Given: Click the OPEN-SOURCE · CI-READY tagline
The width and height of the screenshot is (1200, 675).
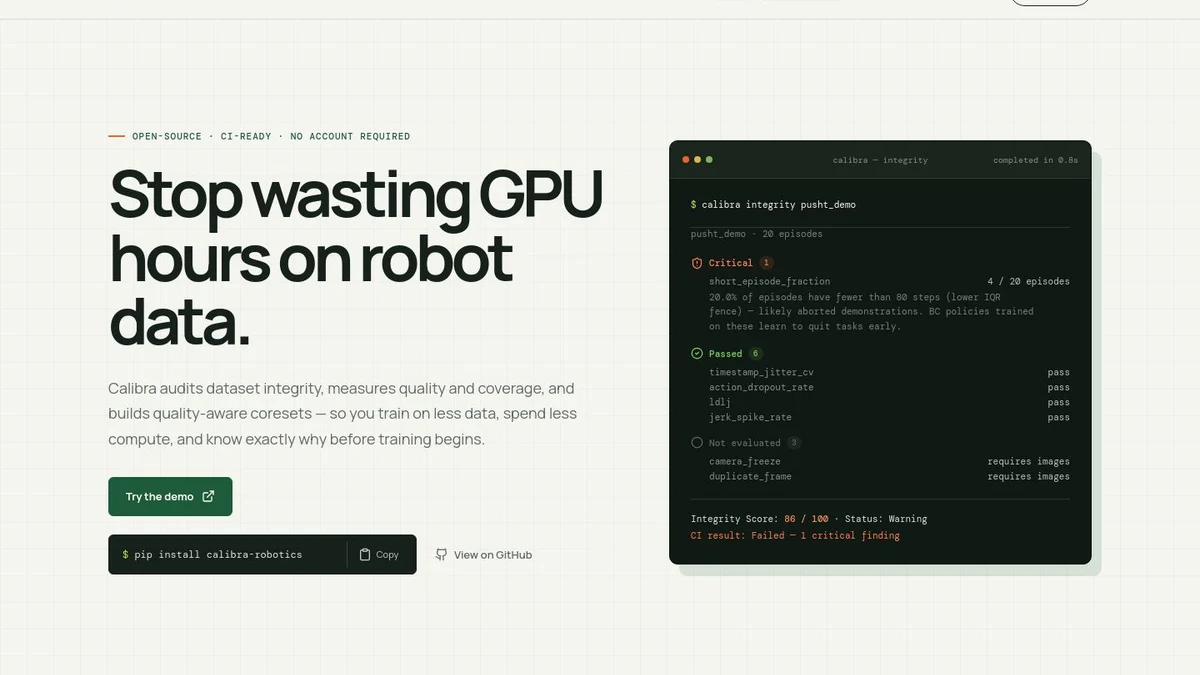Looking at the screenshot, I should (271, 136).
